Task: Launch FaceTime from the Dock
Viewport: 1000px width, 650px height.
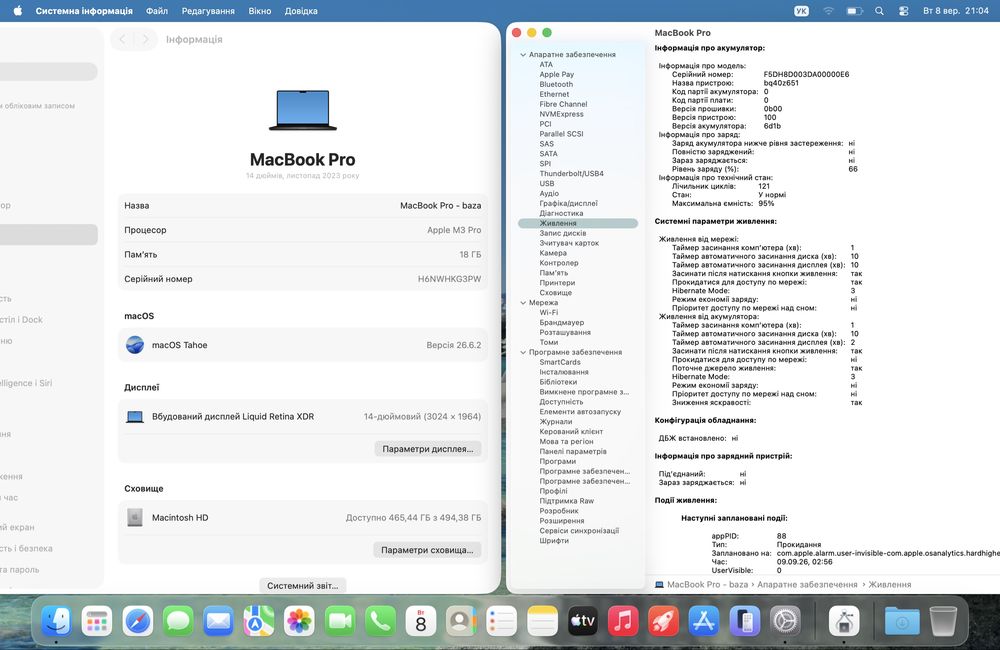Action: tap(340, 621)
